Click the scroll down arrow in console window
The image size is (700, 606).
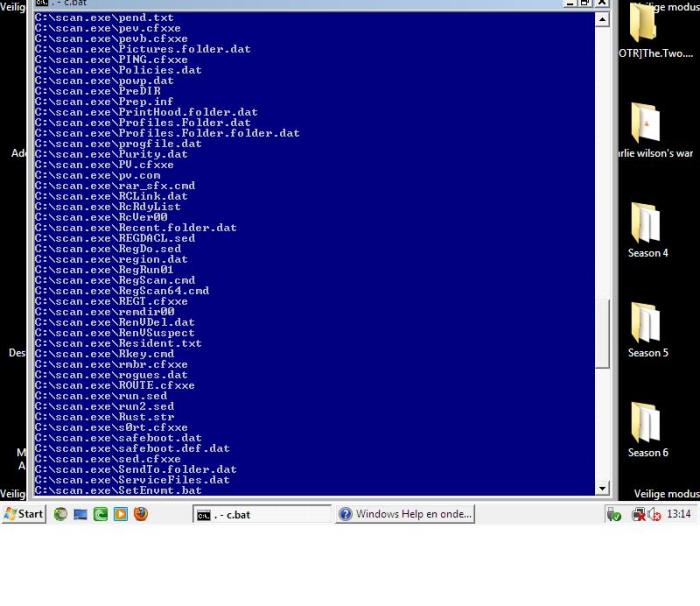pyautogui.click(x=602, y=488)
